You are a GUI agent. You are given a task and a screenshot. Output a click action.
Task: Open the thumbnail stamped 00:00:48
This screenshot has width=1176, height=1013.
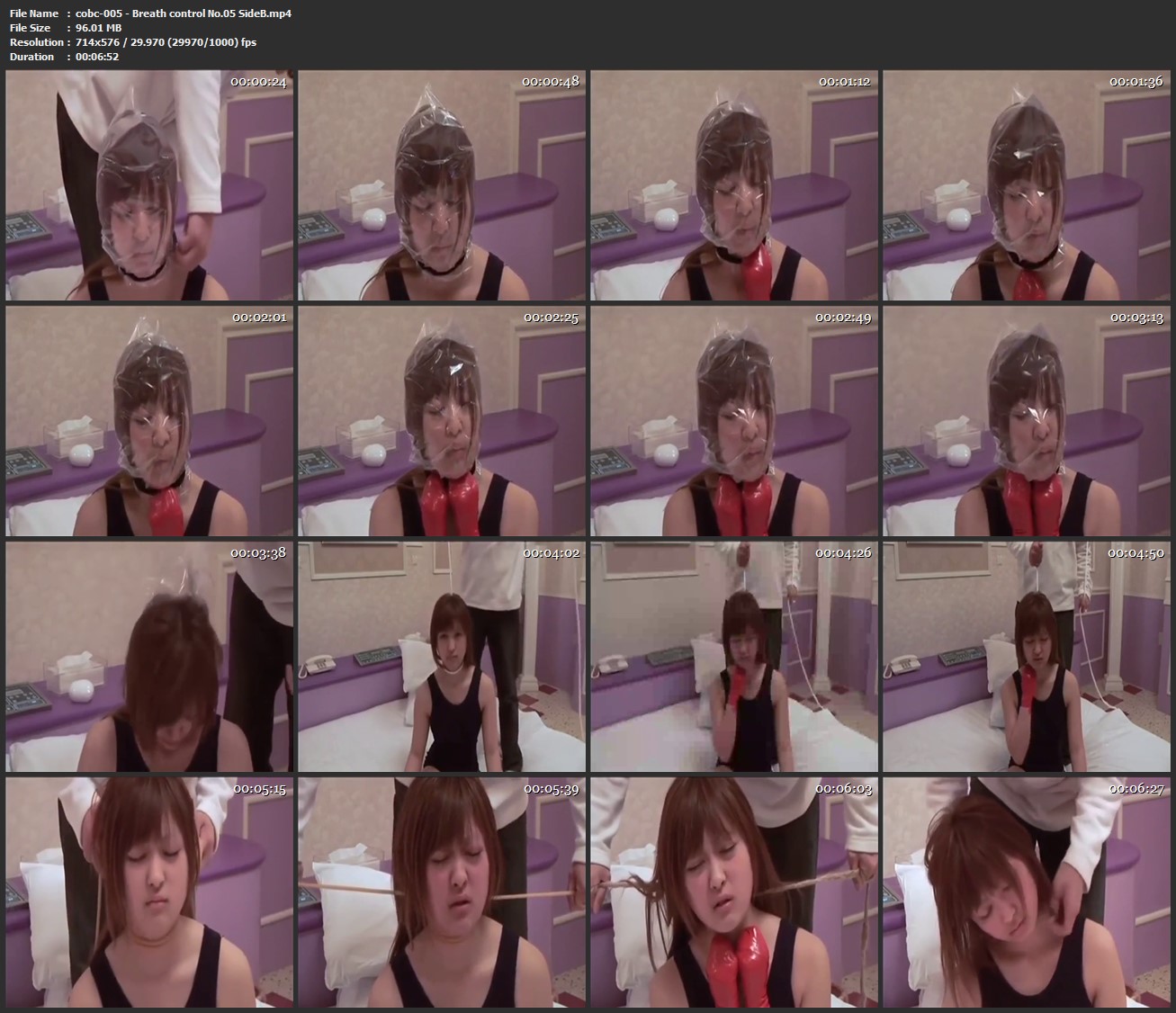442,185
